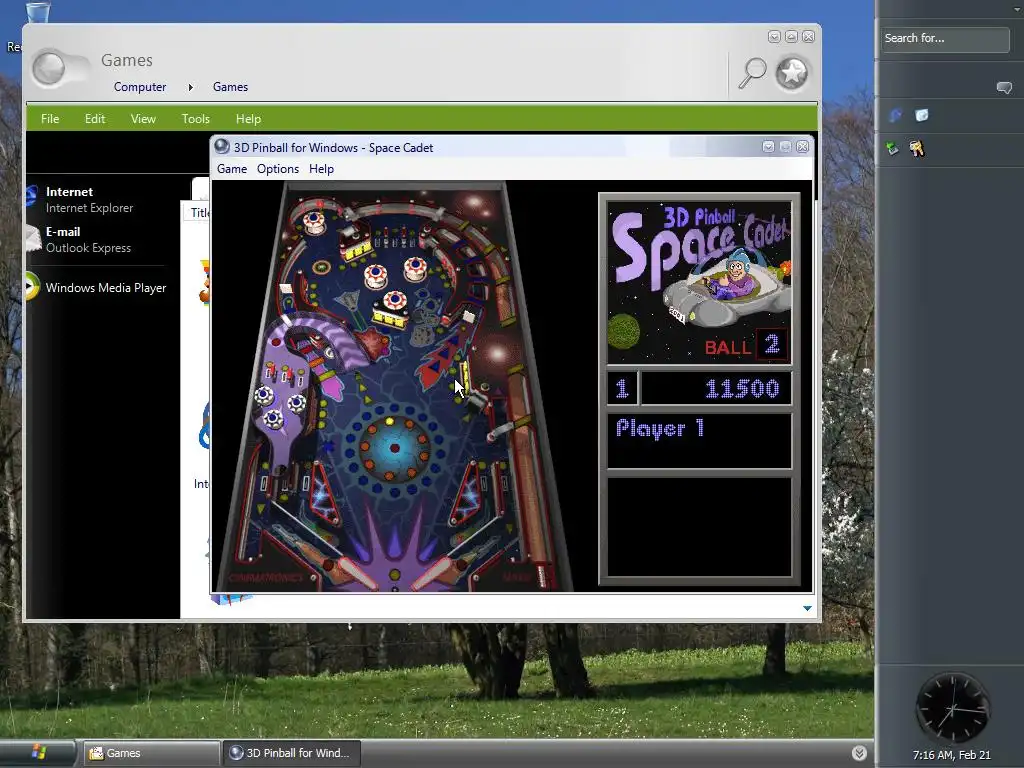Viewport: 1024px width, 768px height.
Task: Open the Options menu in 3D Pinball
Action: 278,168
